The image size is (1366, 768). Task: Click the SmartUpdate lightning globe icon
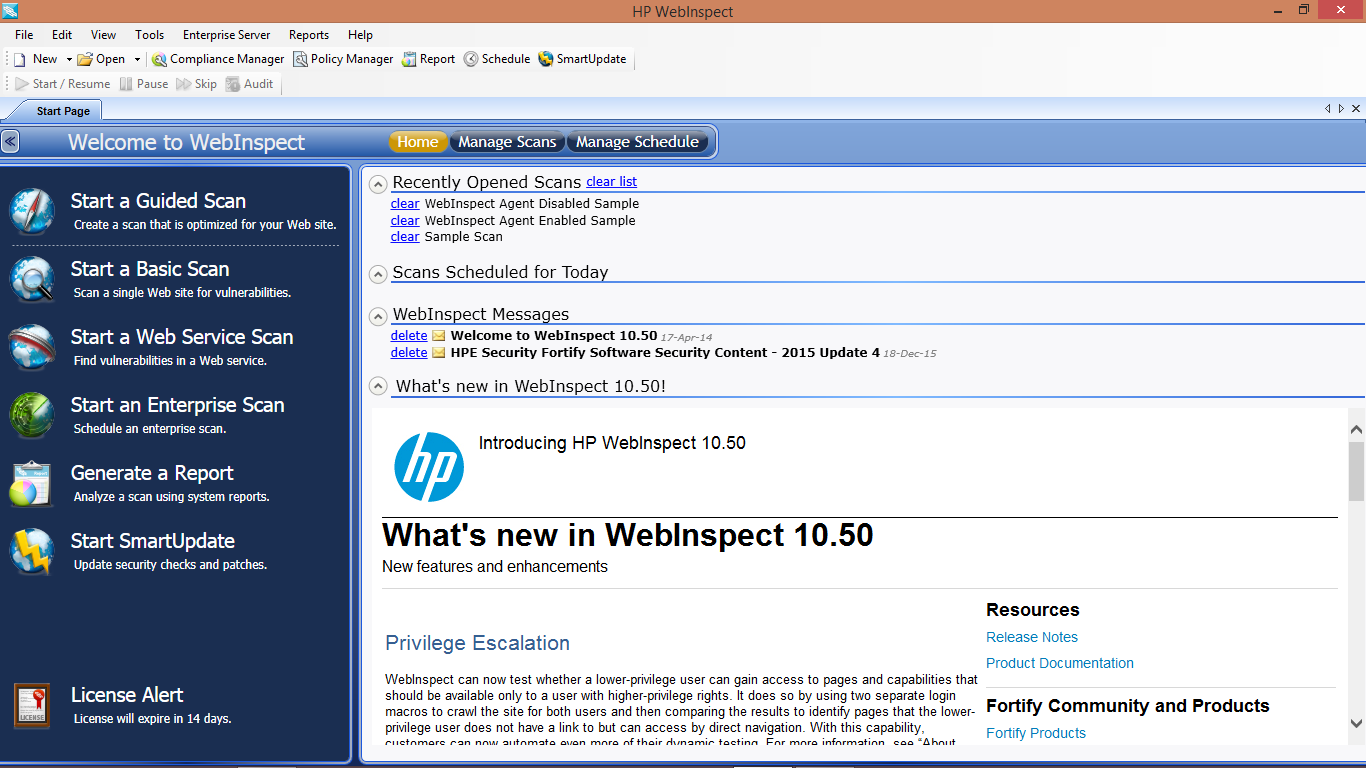click(31, 551)
